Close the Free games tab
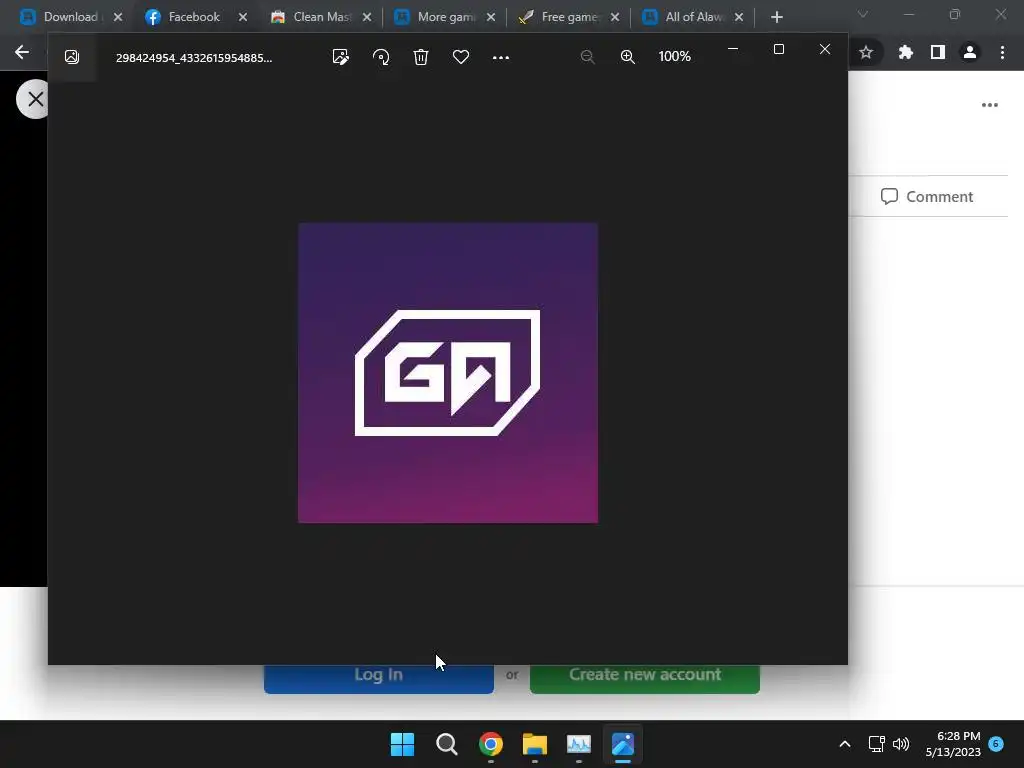1024x768 pixels. (615, 17)
